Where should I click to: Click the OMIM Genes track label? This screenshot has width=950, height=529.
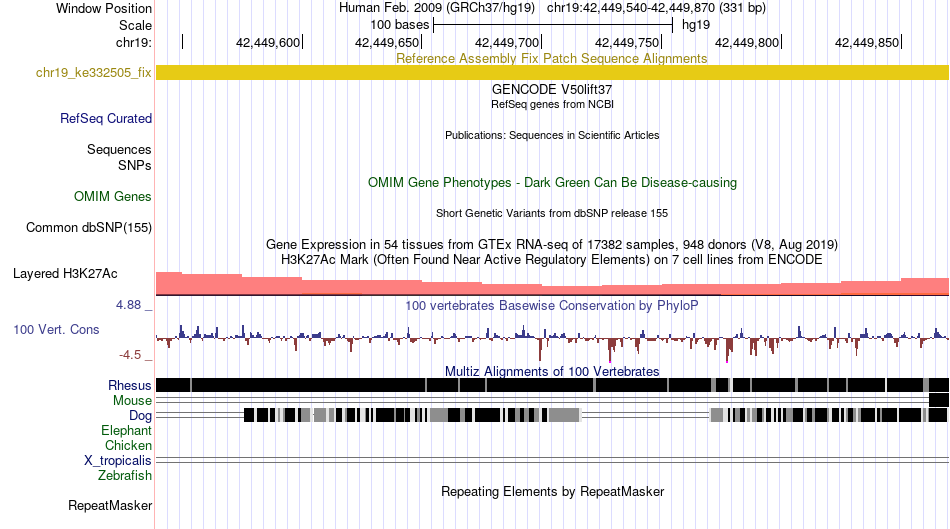[112, 196]
